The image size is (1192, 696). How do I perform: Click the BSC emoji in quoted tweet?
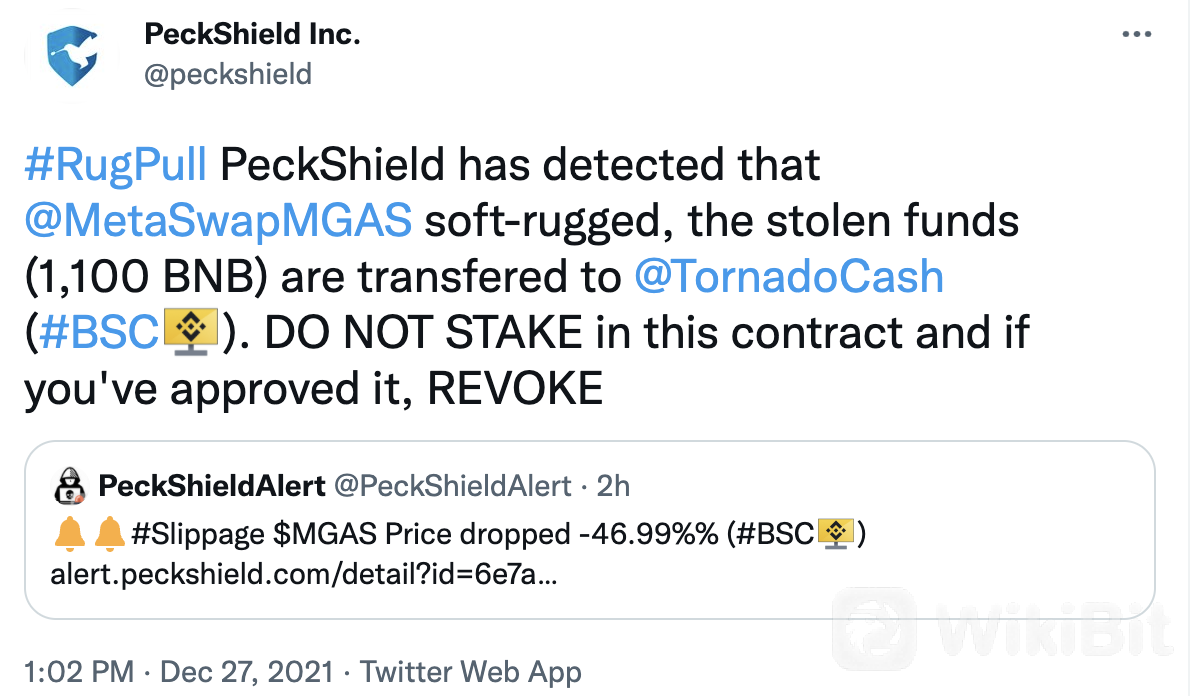click(836, 533)
